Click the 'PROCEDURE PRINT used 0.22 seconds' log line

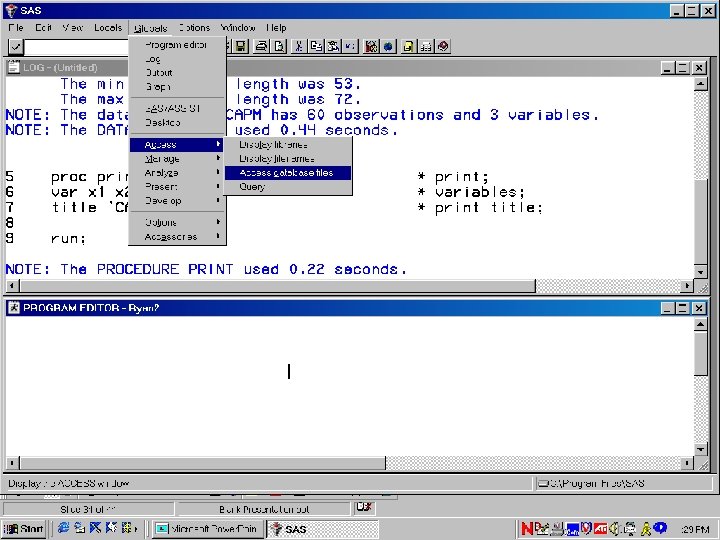click(x=206, y=269)
